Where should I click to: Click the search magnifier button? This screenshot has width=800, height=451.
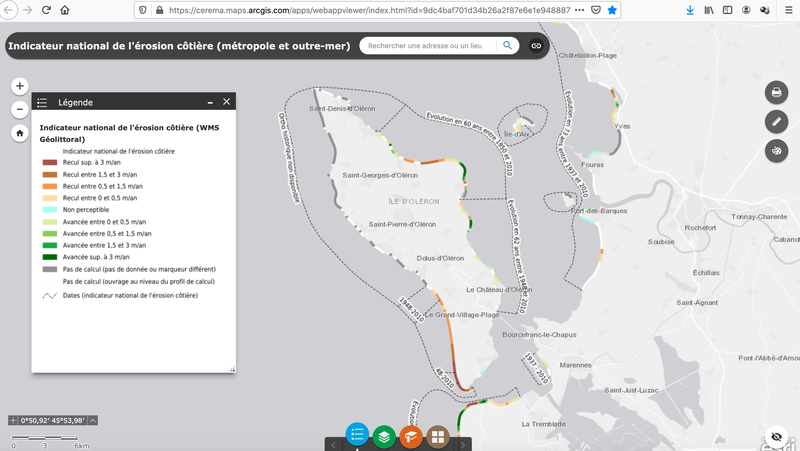pyautogui.click(x=508, y=46)
